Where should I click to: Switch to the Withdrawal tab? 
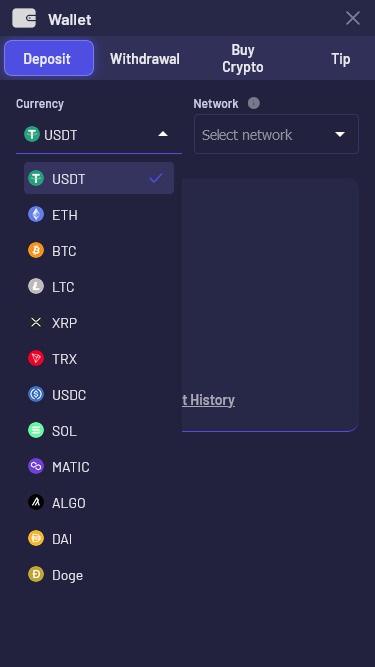click(145, 59)
